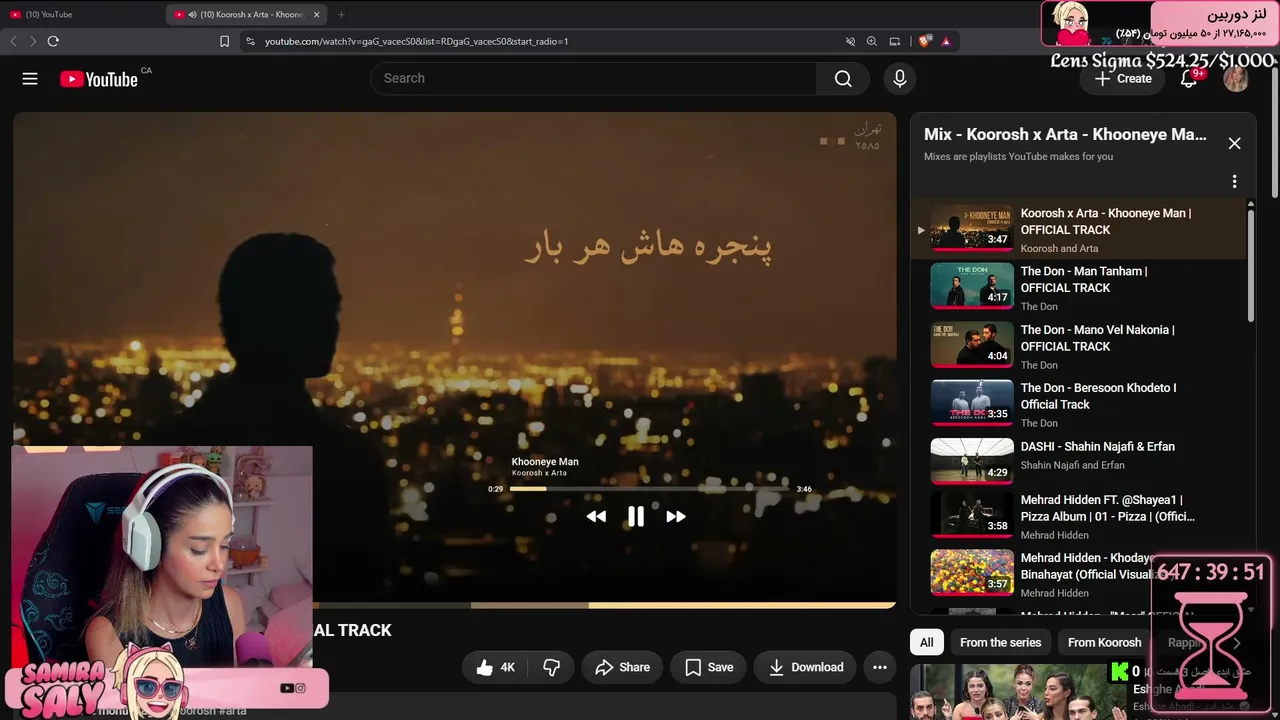Go to the YouTube home logo

coord(99,79)
